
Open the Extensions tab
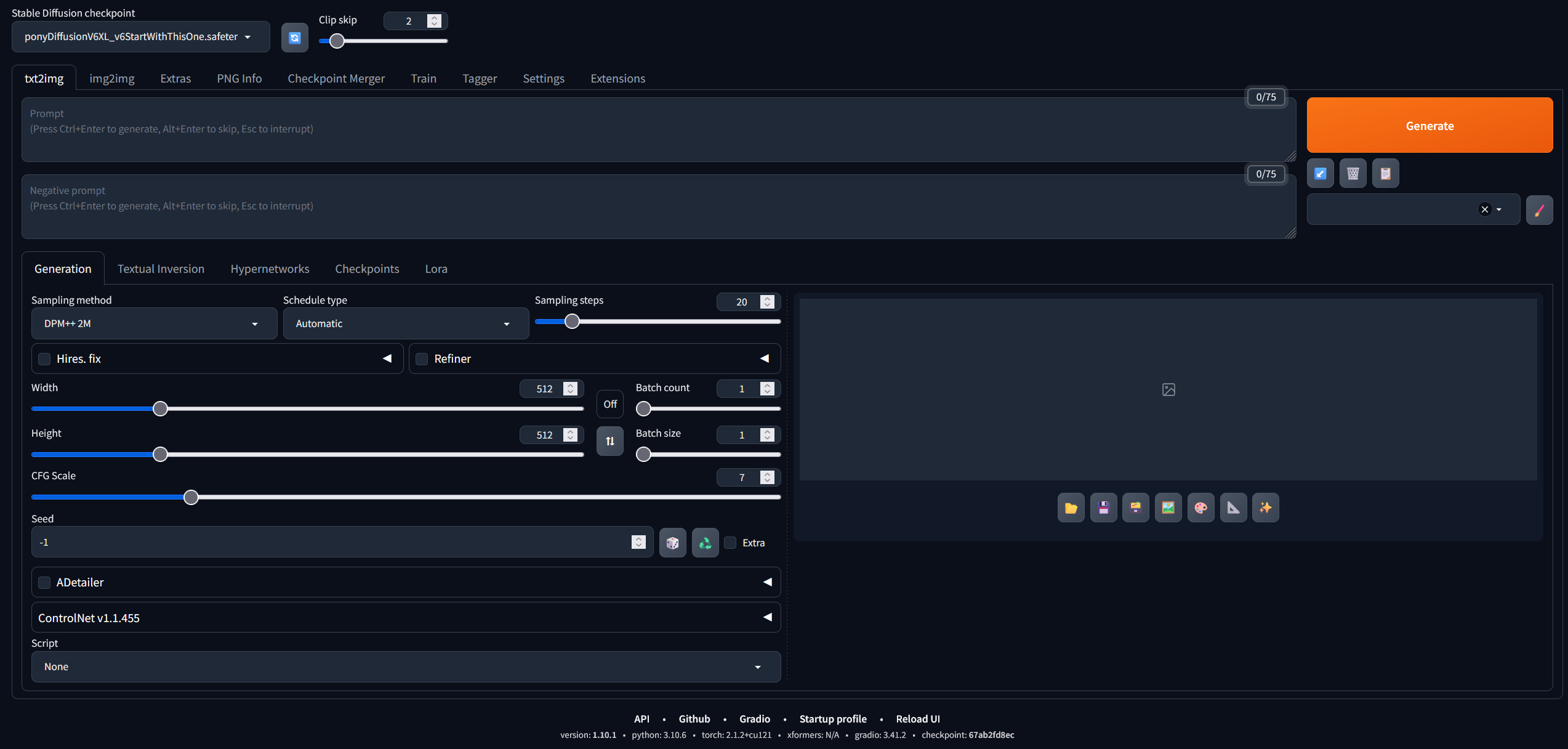coord(617,78)
